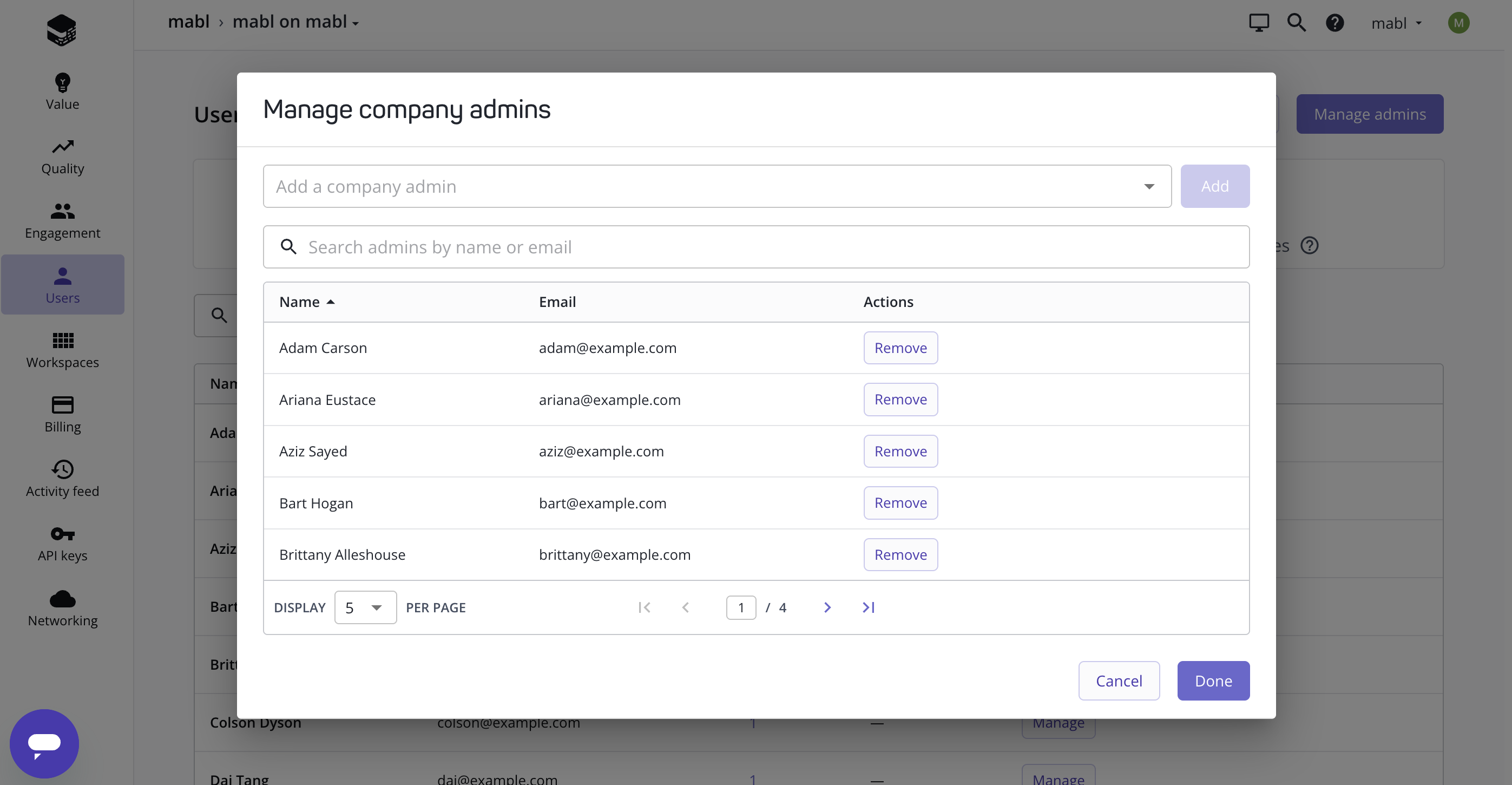Open the display per page dropdown
Screen dimensions: 1512x785
365,607
